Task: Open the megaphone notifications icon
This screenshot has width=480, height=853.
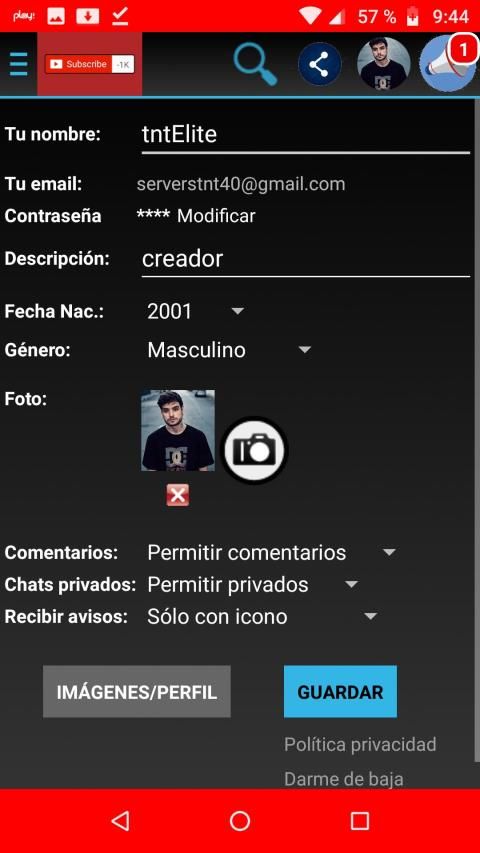Action: point(448,64)
